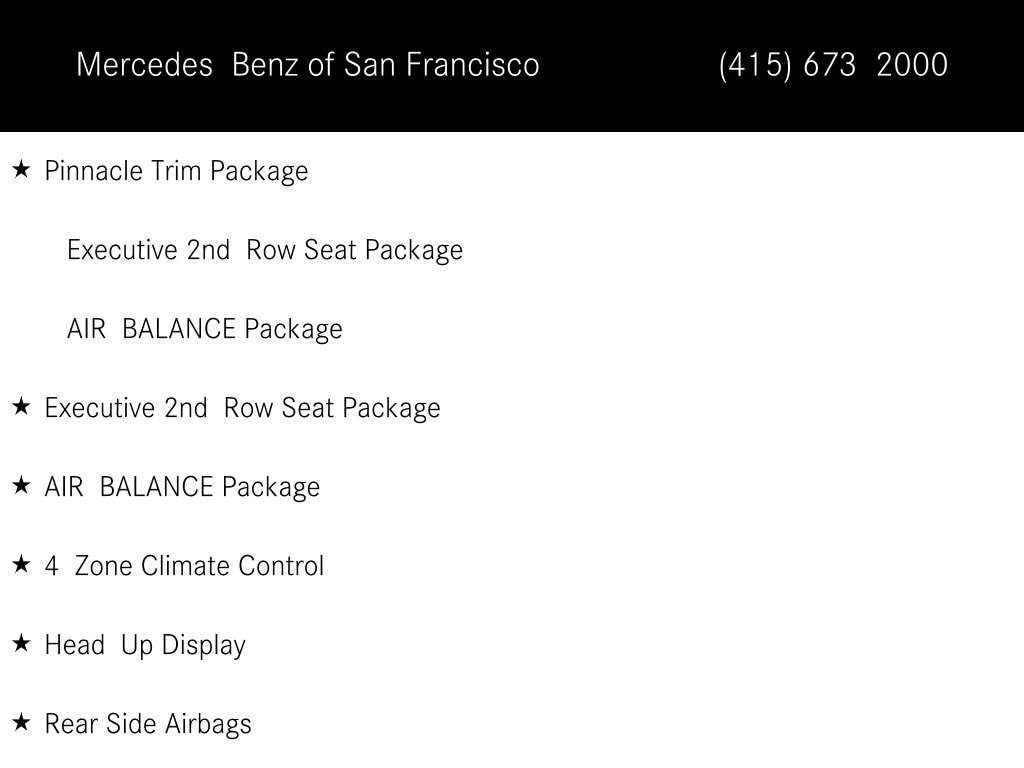Click the star beside Pinnacle Trim Package
This screenshot has height=768, width=1024.
coord(22,170)
